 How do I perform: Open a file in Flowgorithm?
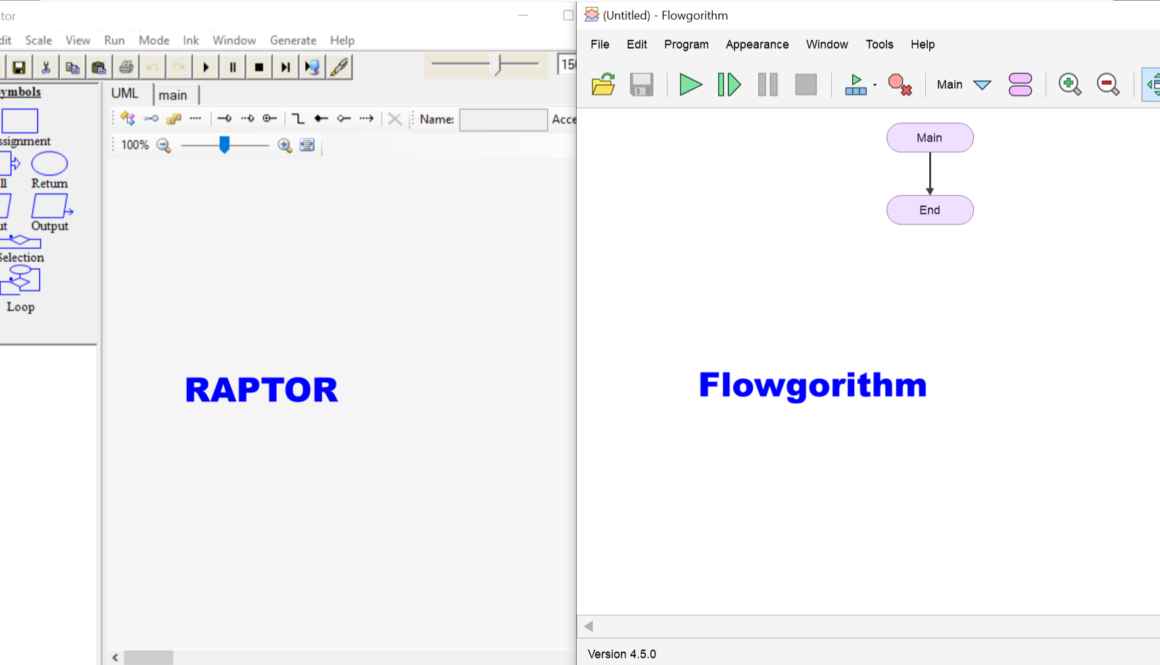pos(603,84)
